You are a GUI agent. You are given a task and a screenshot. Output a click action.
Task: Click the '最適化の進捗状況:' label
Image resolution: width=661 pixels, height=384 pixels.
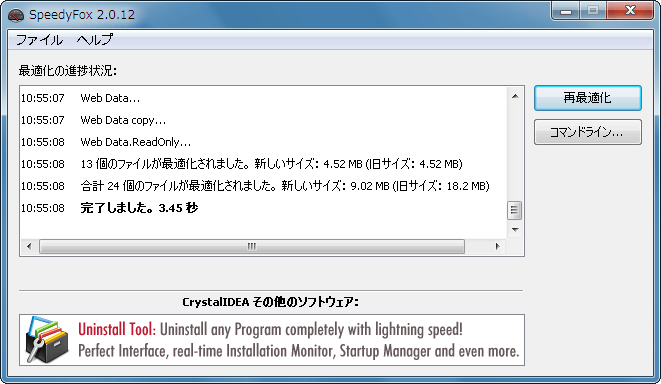pyautogui.click(x=67, y=70)
